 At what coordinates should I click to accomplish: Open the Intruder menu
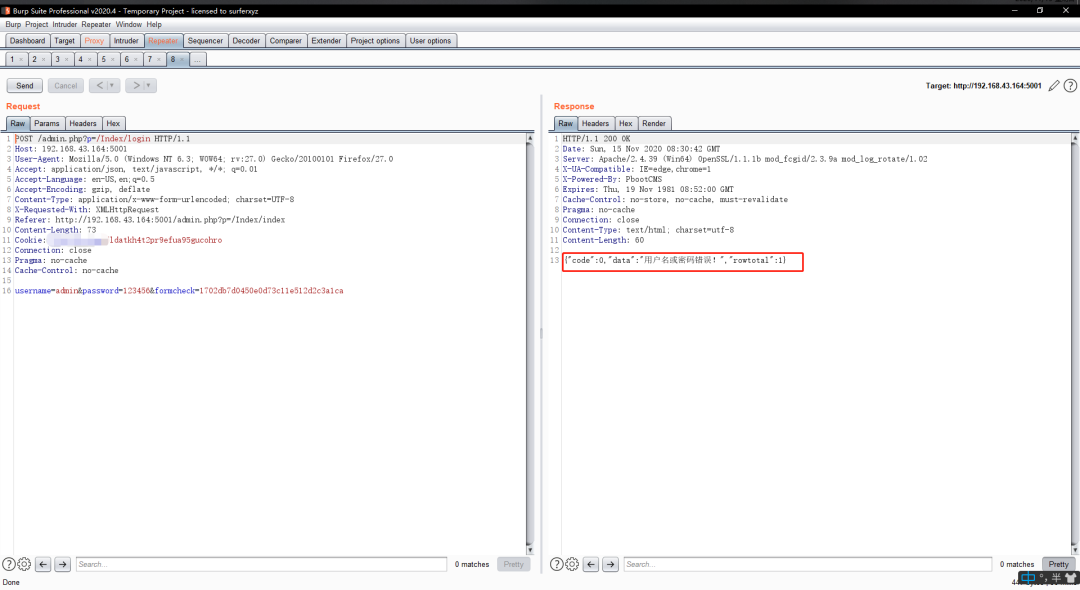tap(65, 24)
